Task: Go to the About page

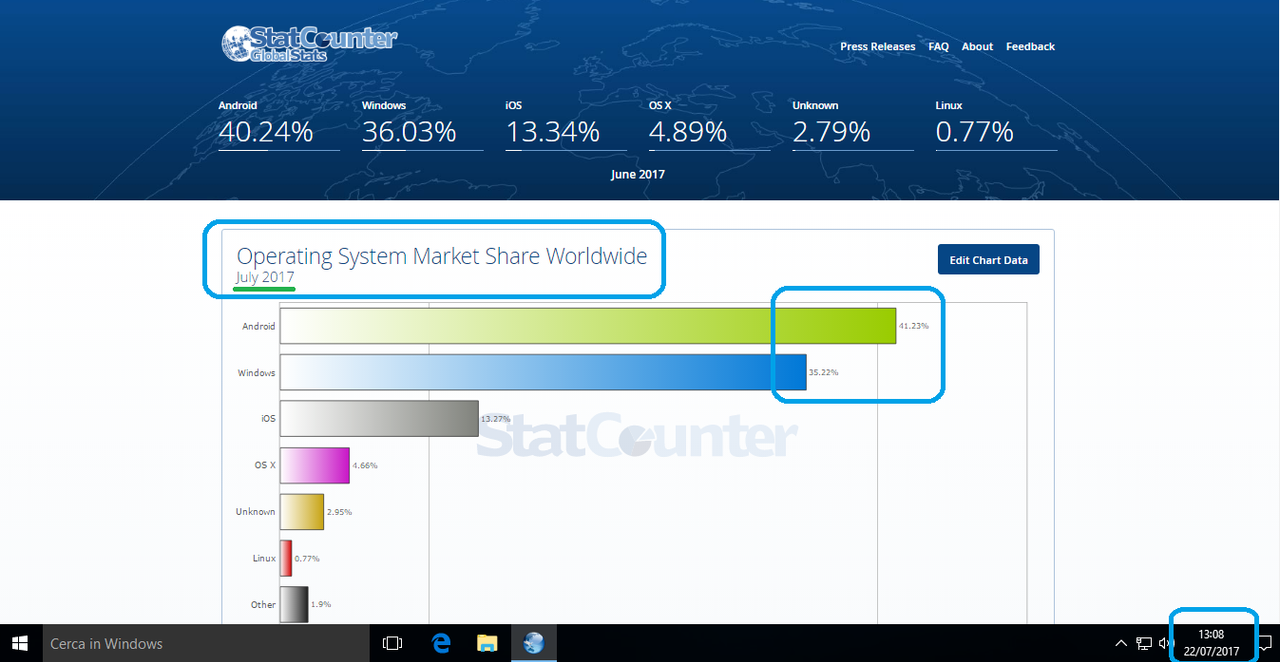Action: pos(977,47)
